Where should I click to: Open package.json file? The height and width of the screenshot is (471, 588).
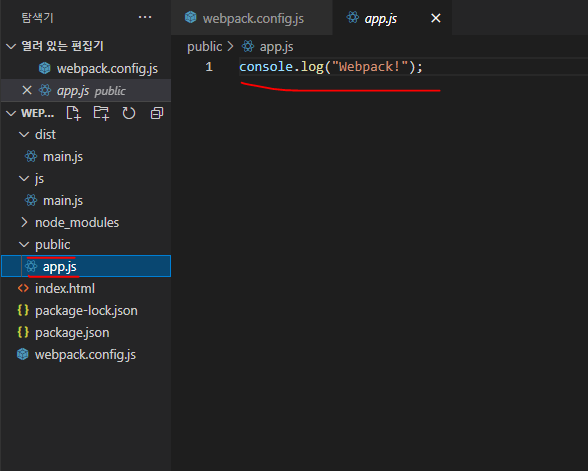[x=86, y=333]
